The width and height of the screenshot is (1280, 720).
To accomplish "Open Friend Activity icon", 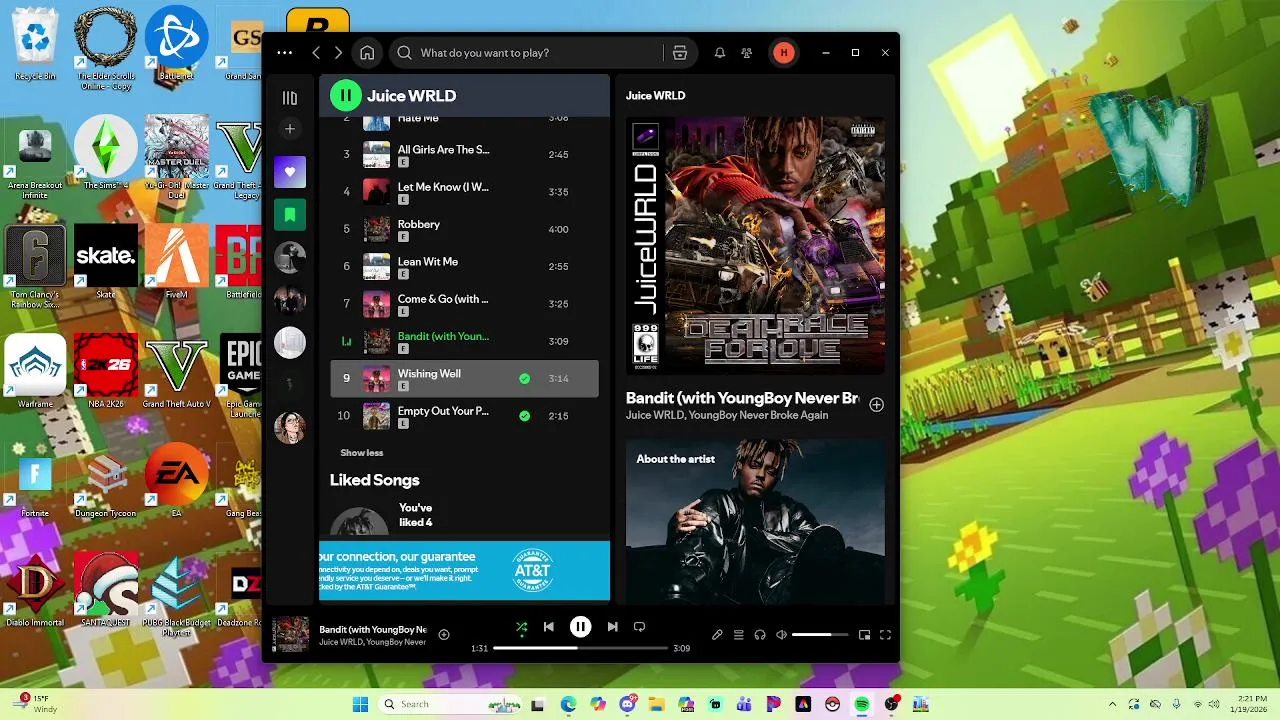I will point(746,53).
